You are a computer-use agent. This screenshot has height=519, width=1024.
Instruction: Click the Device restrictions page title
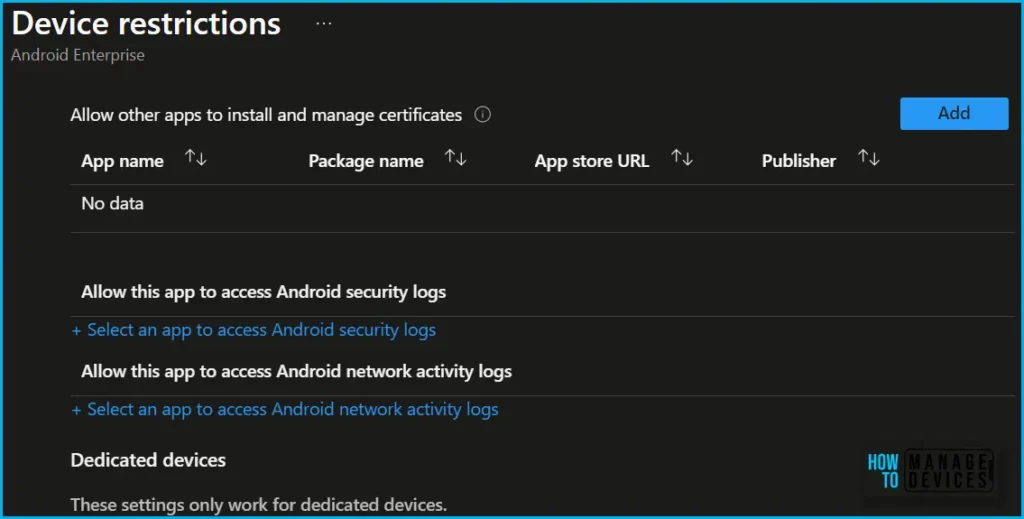click(x=146, y=24)
